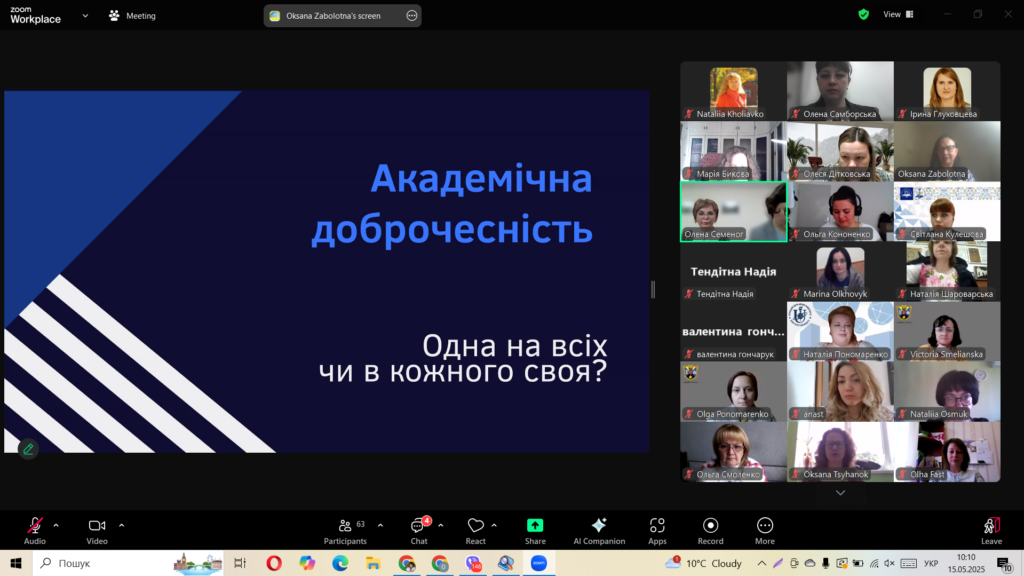Click the Wi-Fi network tray icon

coord(874,563)
